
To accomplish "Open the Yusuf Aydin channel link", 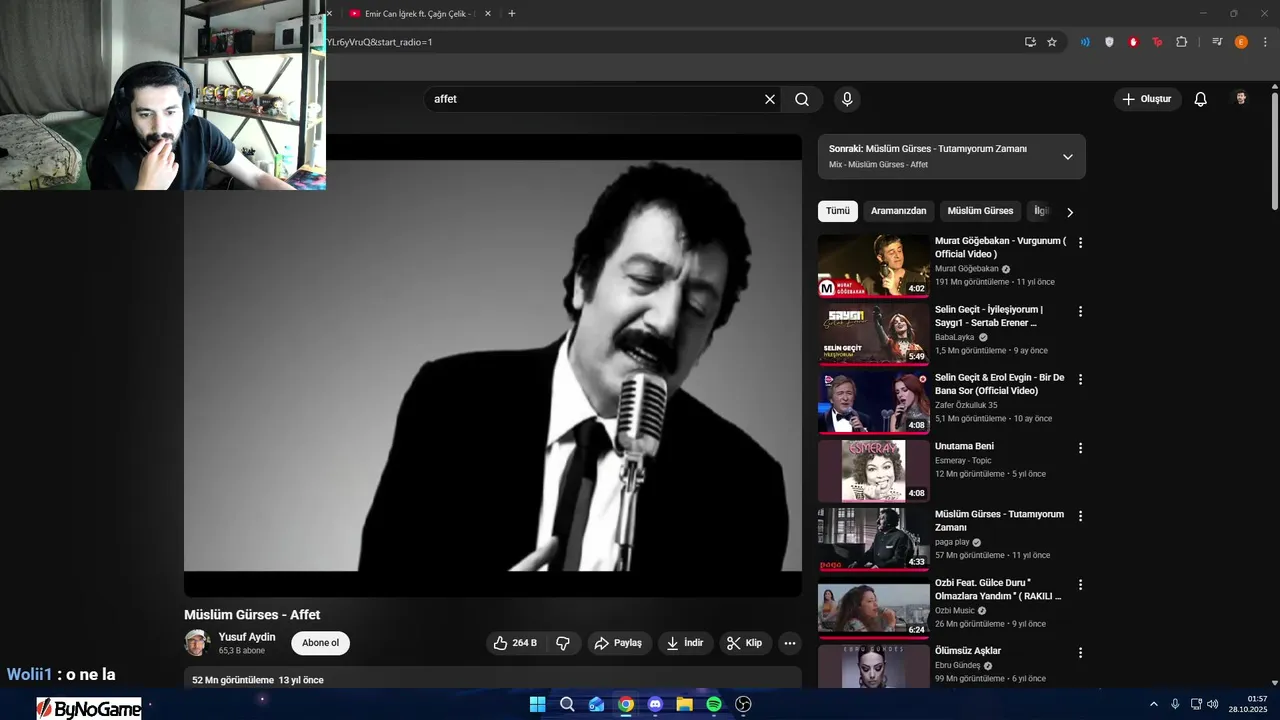I will click(x=247, y=637).
